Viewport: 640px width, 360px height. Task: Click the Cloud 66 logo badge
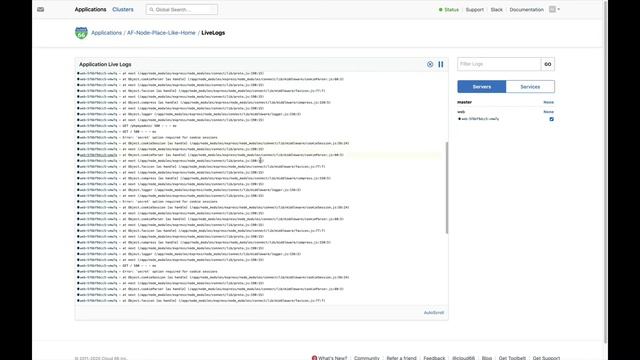(81, 33)
